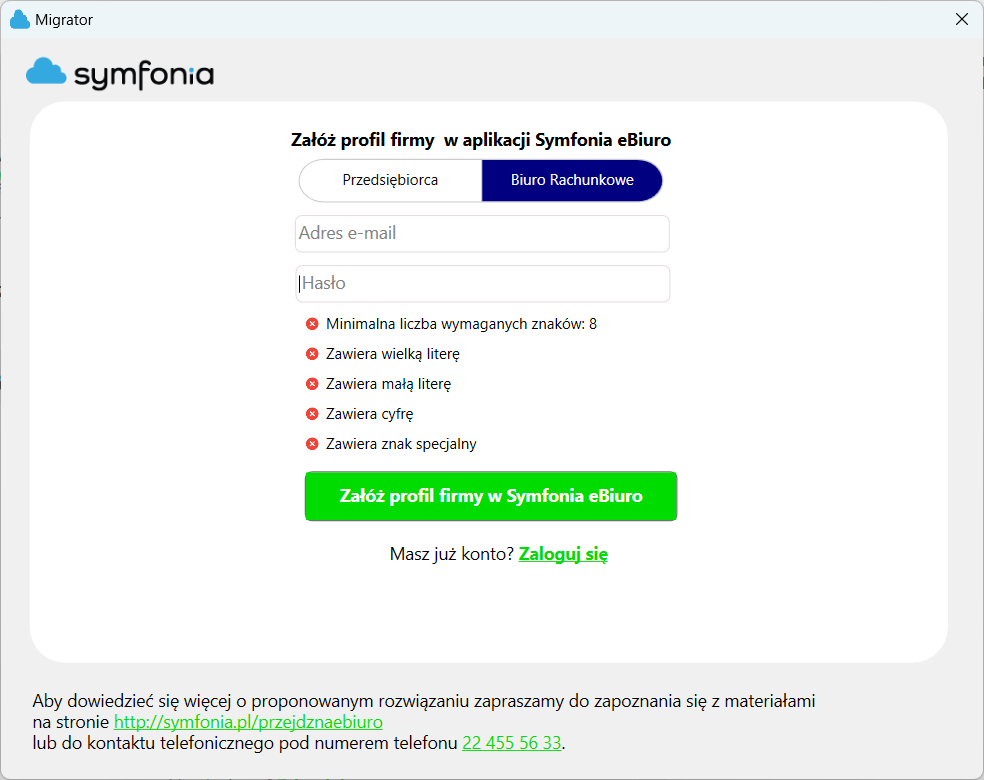Select the Przedsiębiorca profile type
The width and height of the screenshot is (984, 780).
390,180
